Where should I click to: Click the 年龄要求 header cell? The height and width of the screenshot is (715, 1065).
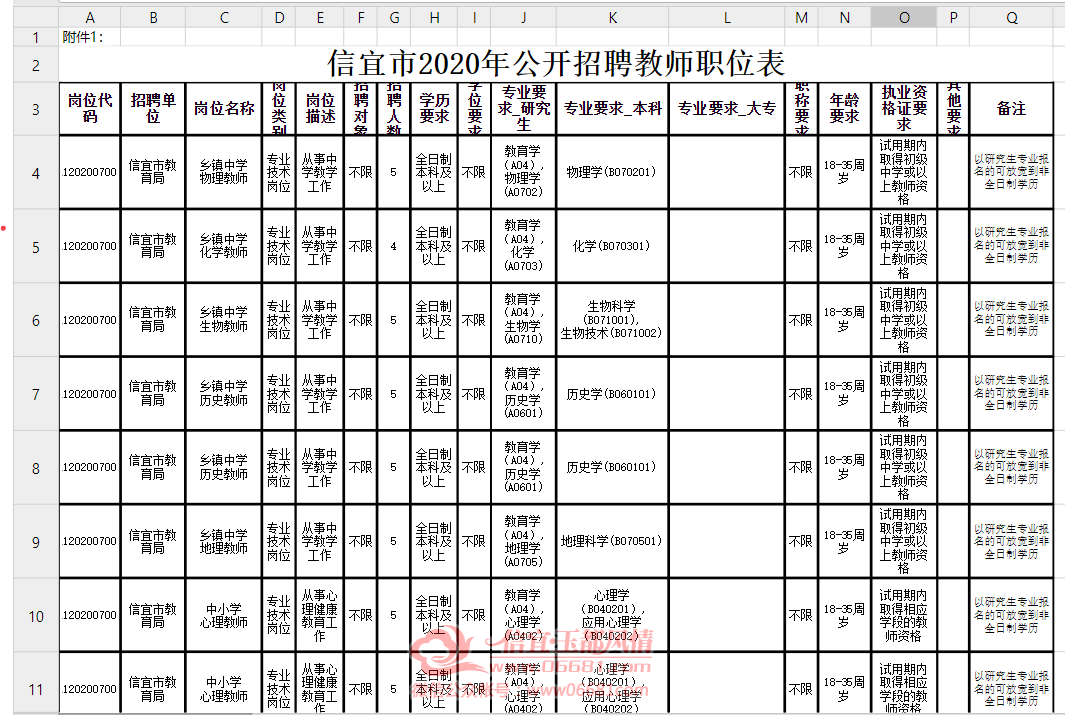pos(845,109)
